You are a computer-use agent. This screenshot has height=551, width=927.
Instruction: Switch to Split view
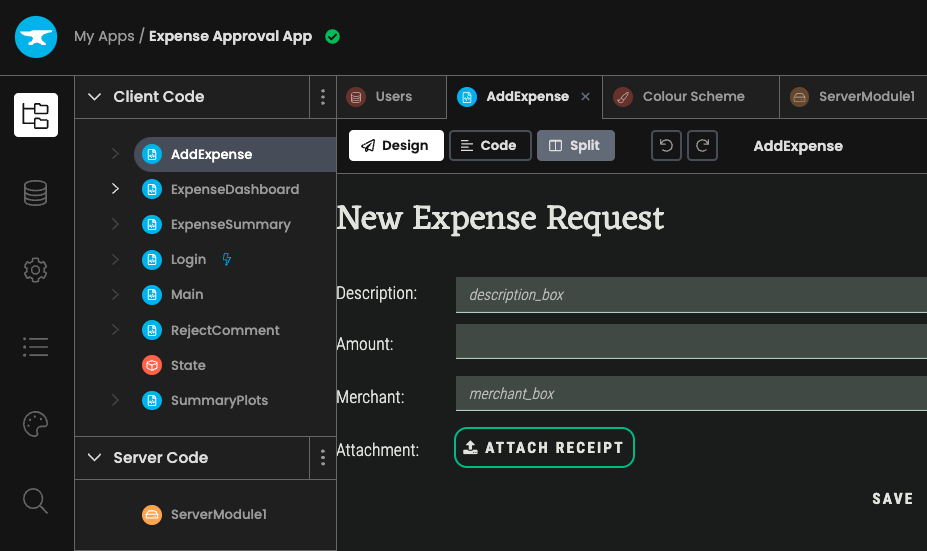(x=575, y=146)
